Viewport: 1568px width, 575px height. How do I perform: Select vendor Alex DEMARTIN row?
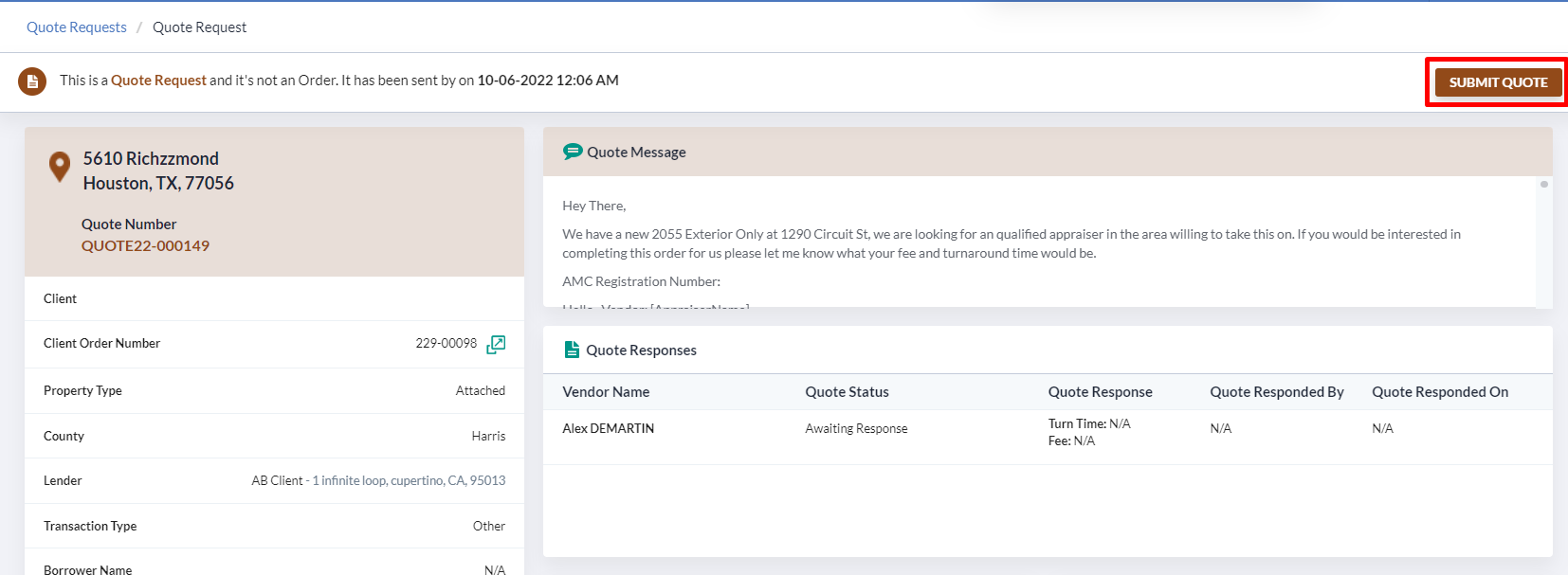click(1048, 437)
